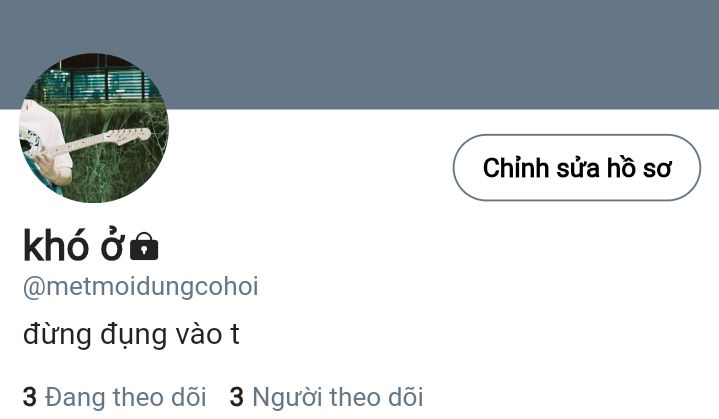Image resolution: width=719 pixels, height=419 pixels.
Task: Click the "@" symbol of the username
Action: (x=34, y=288)
